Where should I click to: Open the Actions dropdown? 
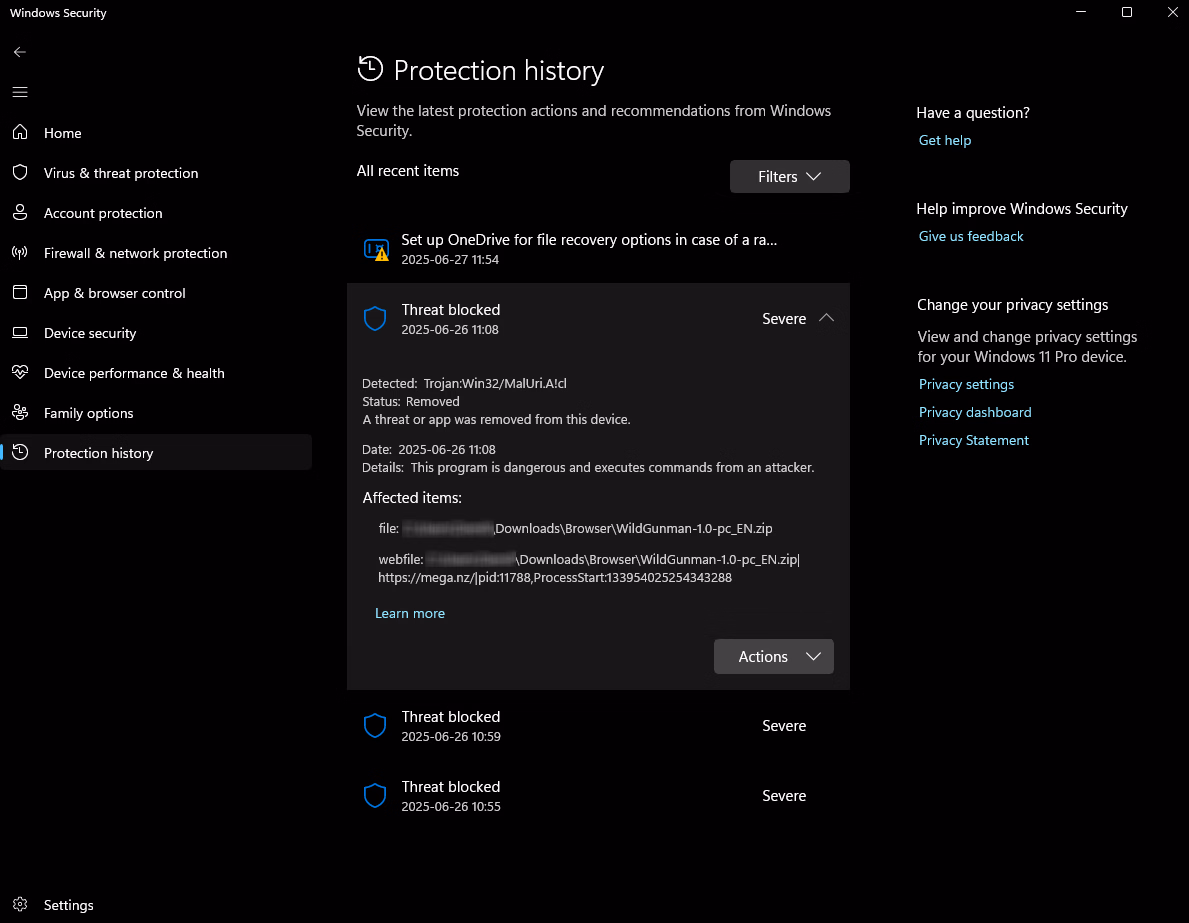tap(773, 656)
